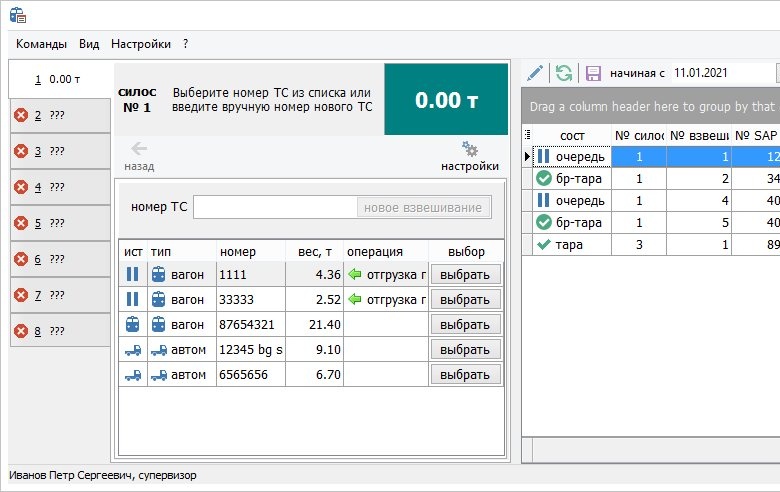Sort by сост column header

point(572,136)
